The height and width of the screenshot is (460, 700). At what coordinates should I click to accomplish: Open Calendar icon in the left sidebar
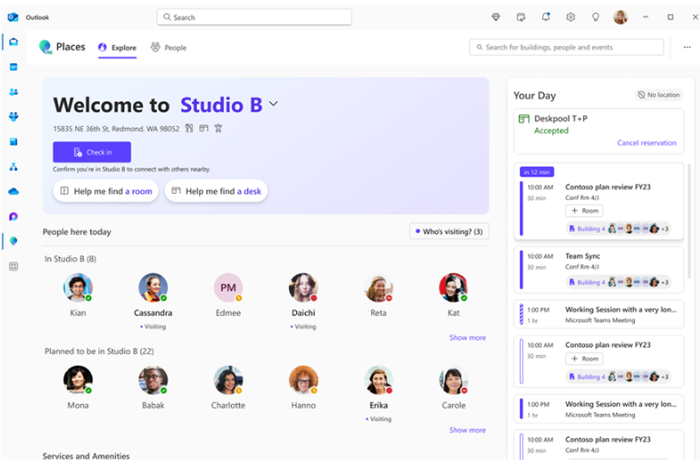13,67
